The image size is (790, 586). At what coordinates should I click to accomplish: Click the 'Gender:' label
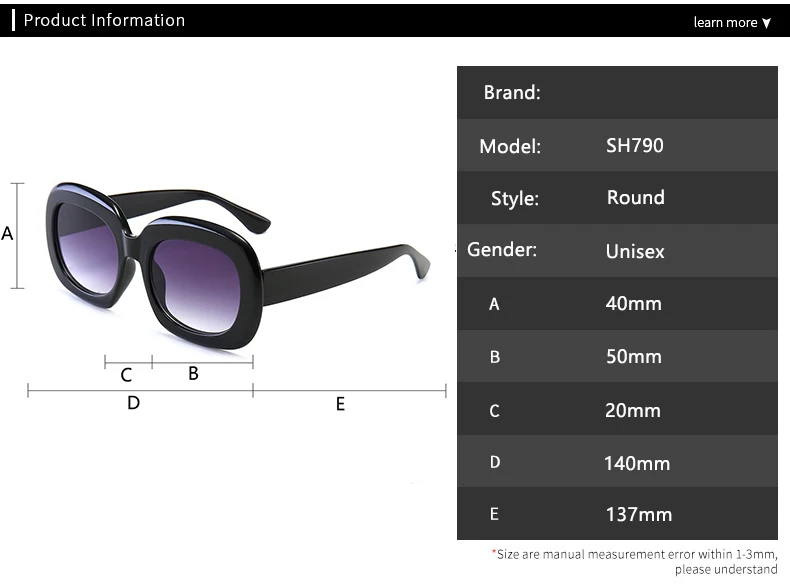502,249
